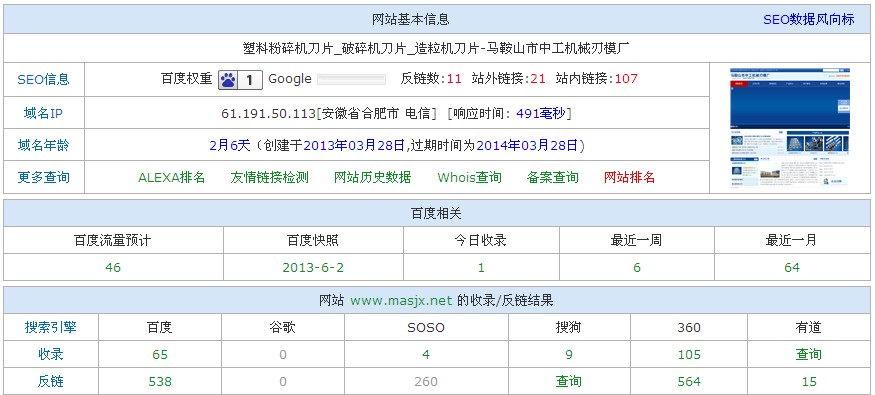Screen dimensions: 875x395
Task: Open the Baidu snapshot date 2013-6-2
Action: click(313, 267)
